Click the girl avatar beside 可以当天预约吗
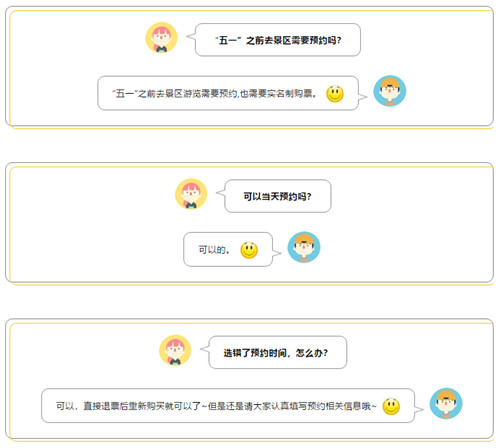This screenshot has width=500, height=448. tap(191, 194)
